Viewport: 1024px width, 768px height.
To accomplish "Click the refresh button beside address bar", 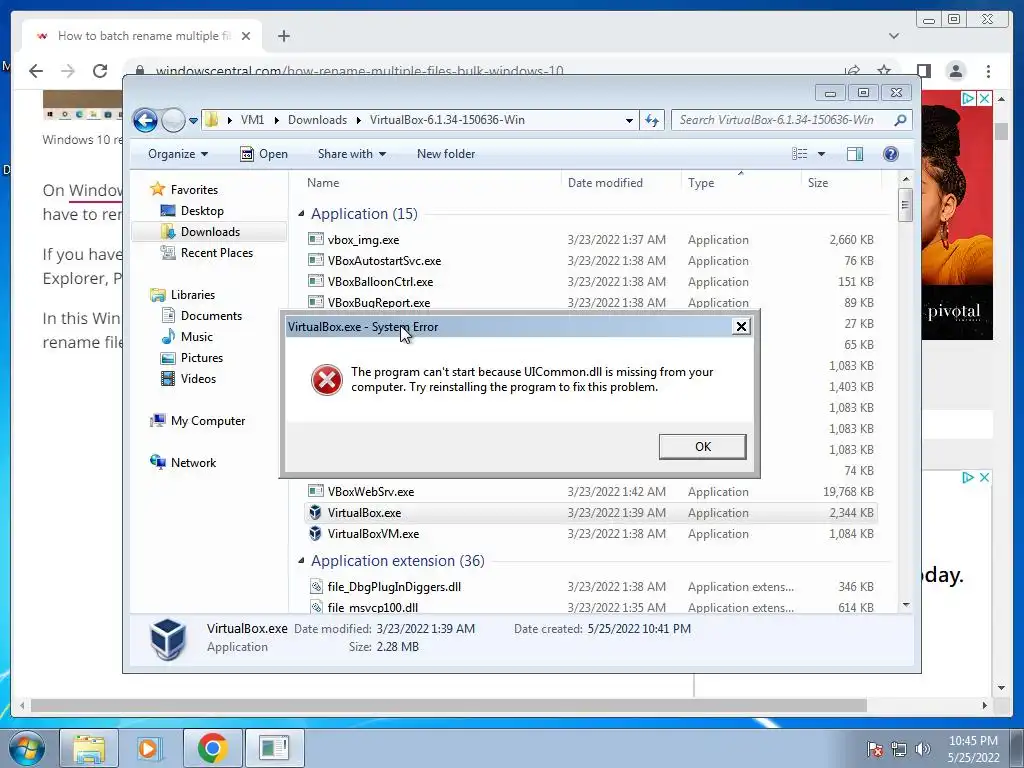I will point(652,120).
